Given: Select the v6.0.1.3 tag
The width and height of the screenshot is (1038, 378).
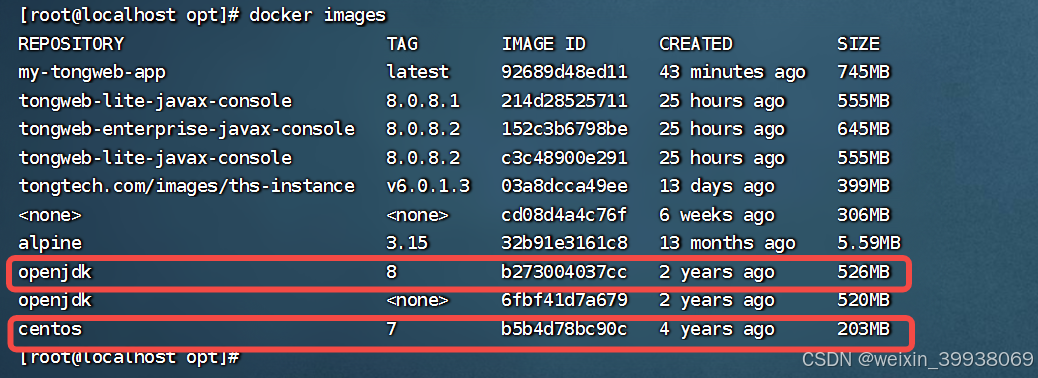Looking at the screenshot, I should [428, 186].
